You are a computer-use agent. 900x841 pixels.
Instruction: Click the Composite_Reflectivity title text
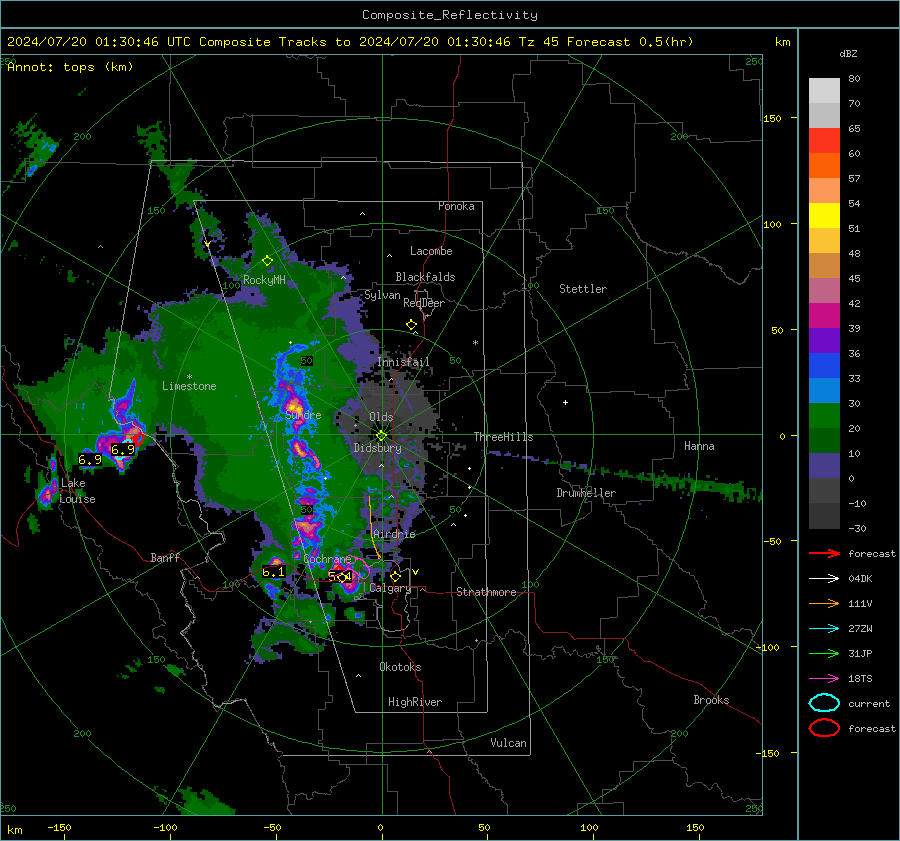click(x=450, y=15)
